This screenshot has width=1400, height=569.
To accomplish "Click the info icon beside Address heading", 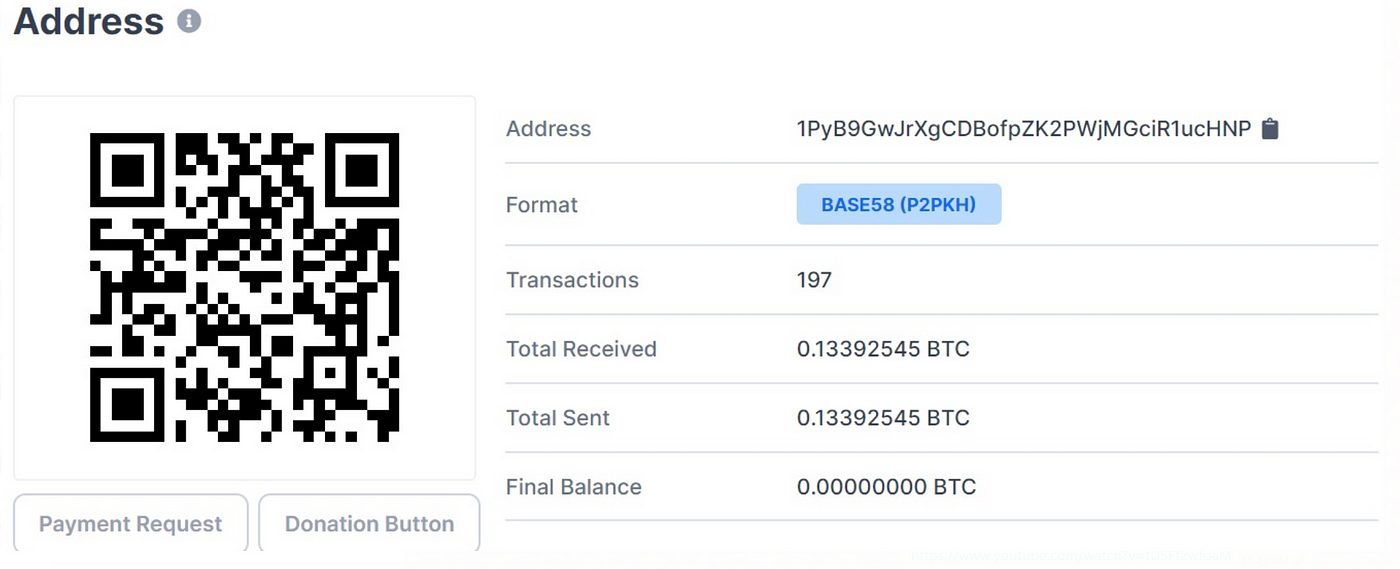I will pyautogui.click(x=189, y=21).
